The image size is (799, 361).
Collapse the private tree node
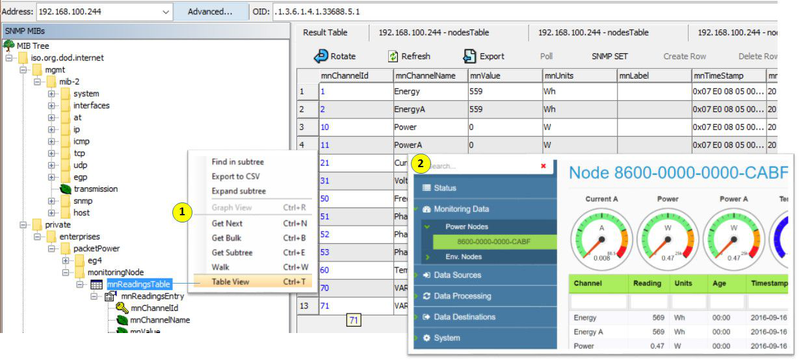[23, 225]
